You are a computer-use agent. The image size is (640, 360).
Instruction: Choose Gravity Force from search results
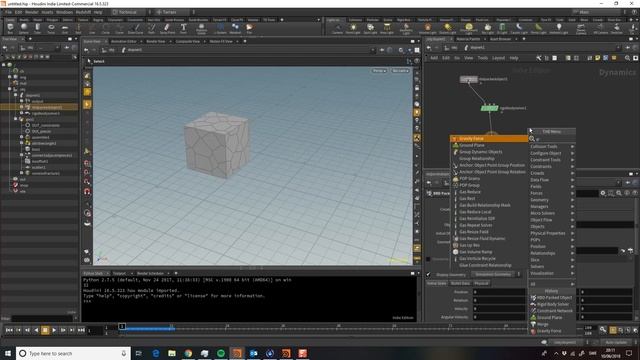coord(489,139)
